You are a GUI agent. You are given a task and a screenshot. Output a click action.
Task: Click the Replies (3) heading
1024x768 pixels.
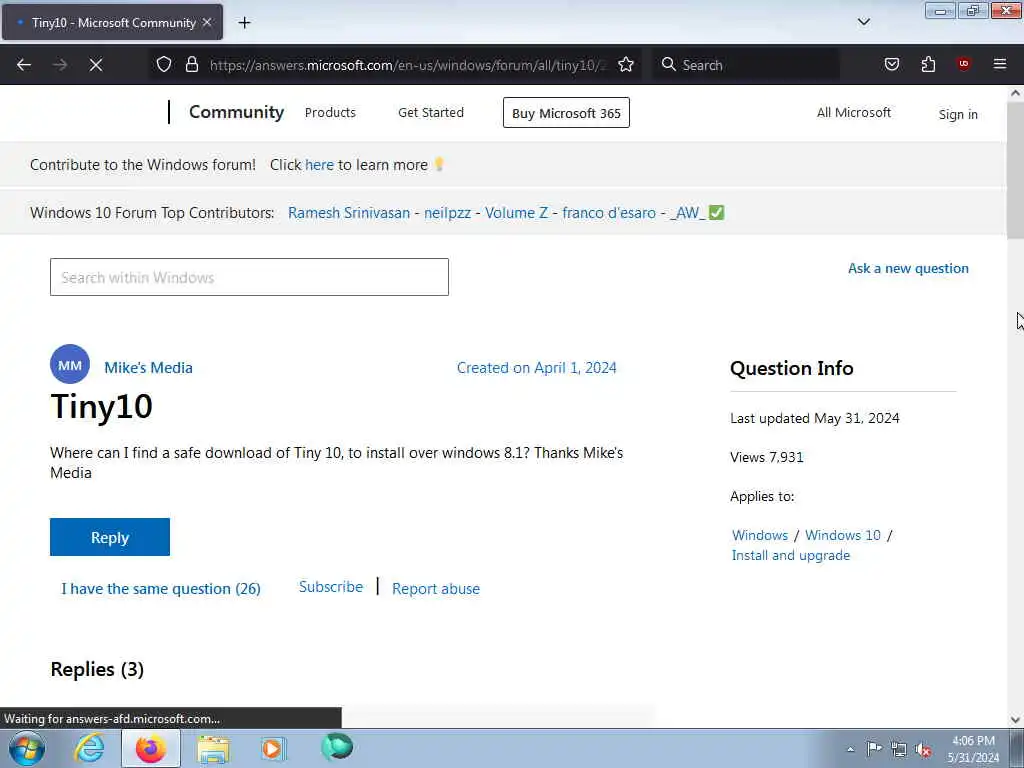pos(97,669)
